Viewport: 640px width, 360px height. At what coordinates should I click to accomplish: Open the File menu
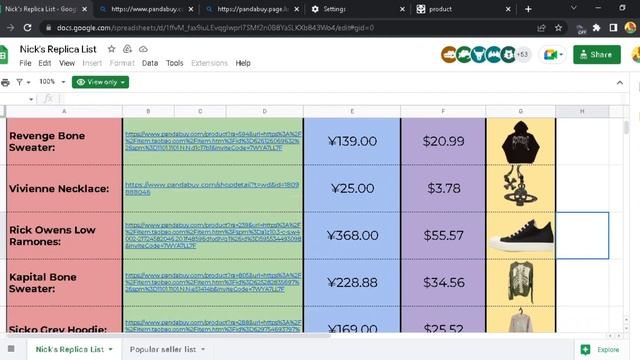pos(25,63)
